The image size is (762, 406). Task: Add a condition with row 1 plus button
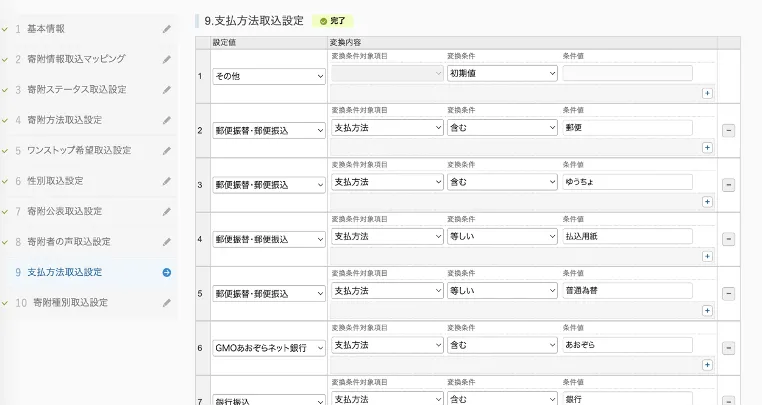click(x=707, y=93)
